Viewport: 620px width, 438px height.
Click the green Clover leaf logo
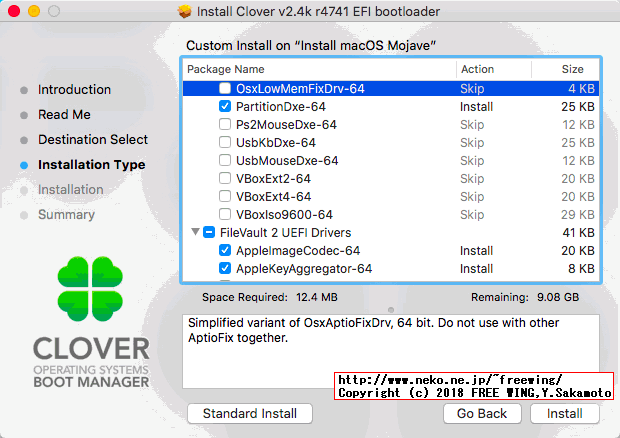pos(90,289)
